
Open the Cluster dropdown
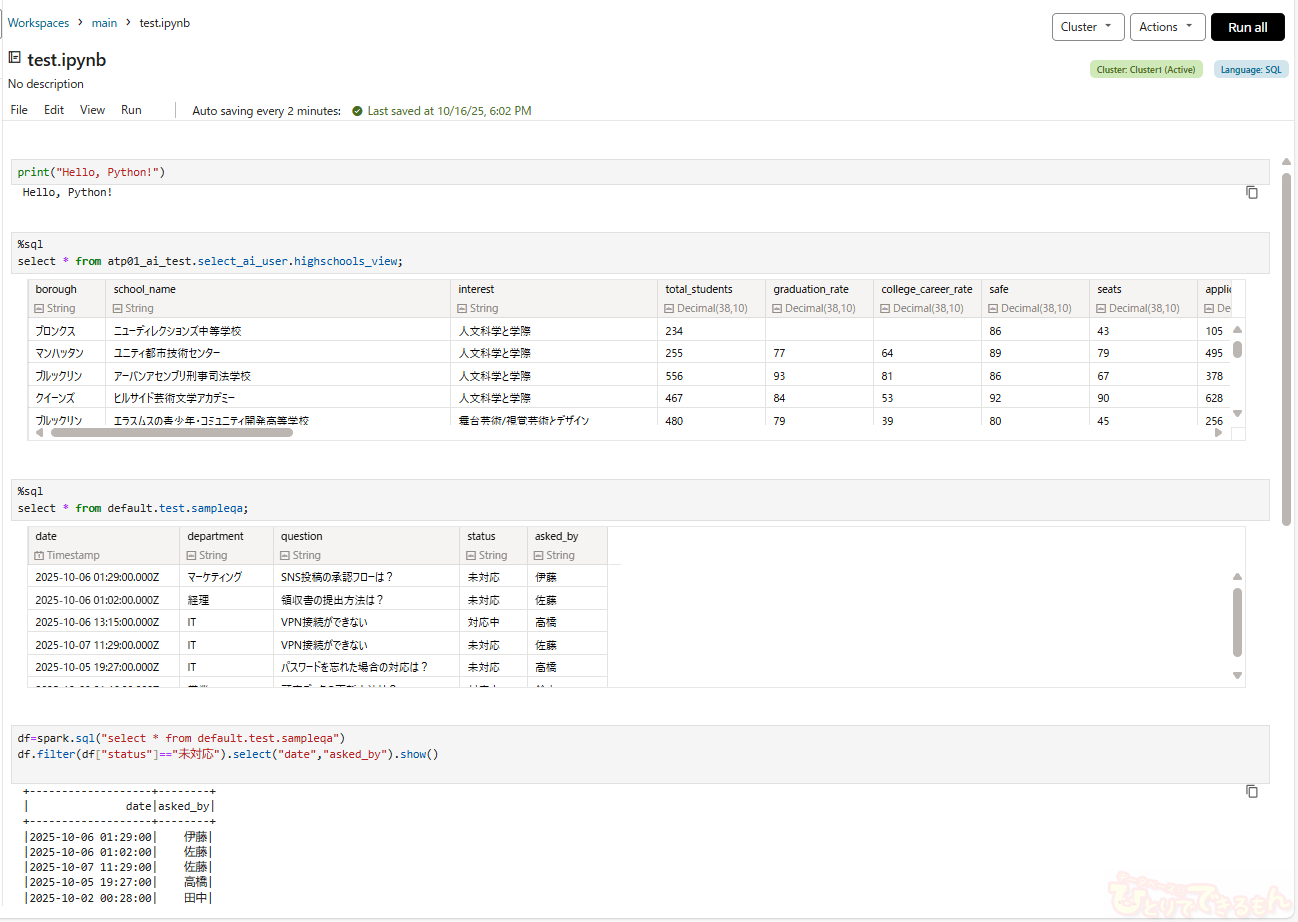(x=1087, y=27)
